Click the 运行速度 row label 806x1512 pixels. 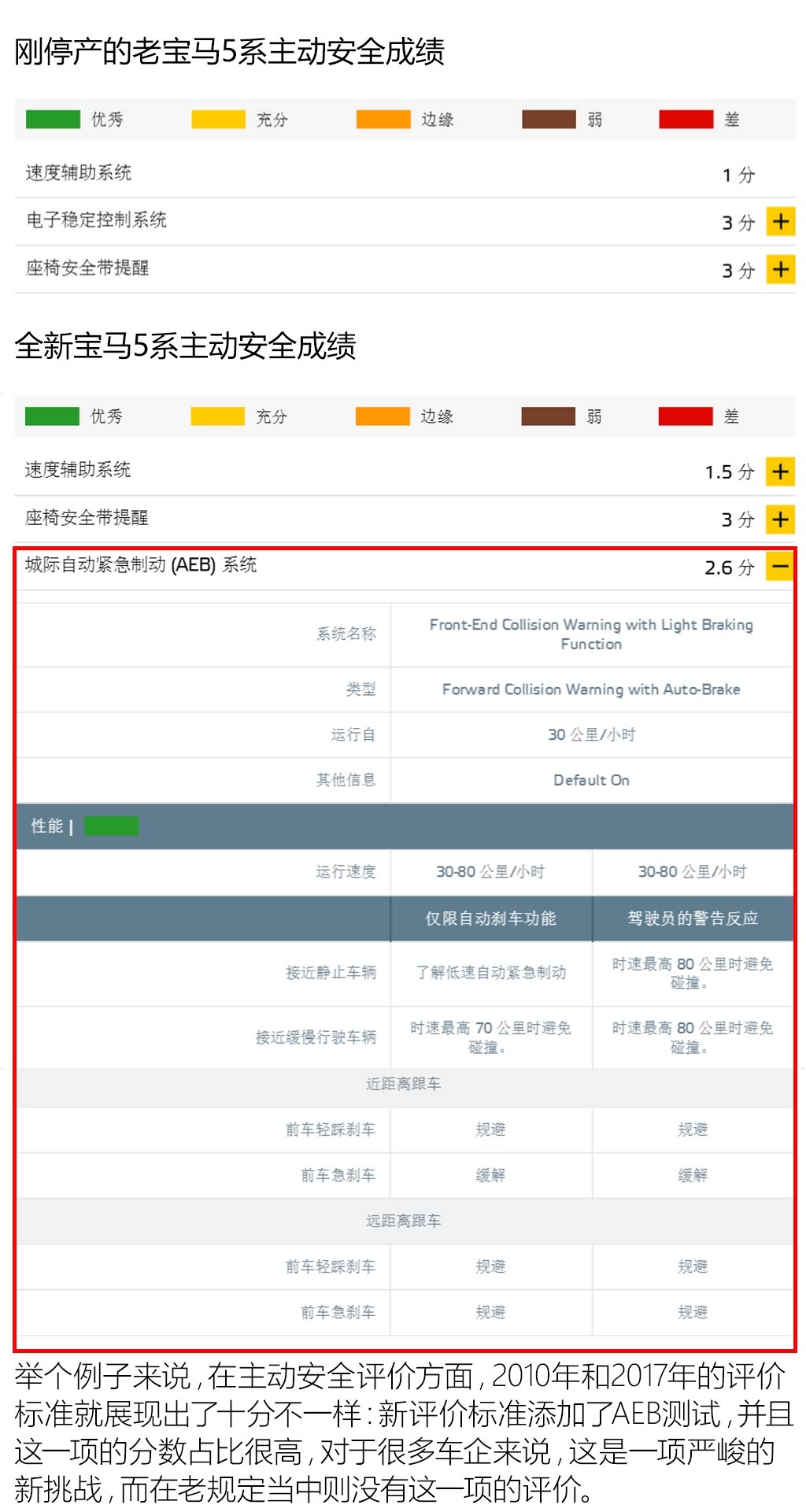point(346,872)
